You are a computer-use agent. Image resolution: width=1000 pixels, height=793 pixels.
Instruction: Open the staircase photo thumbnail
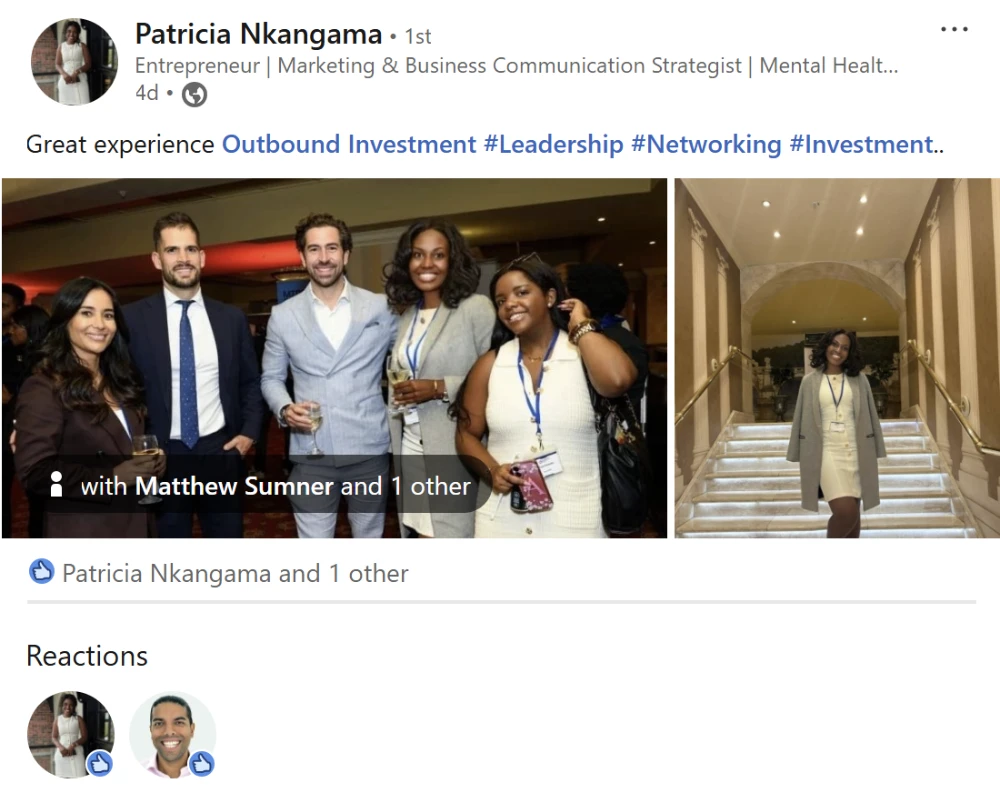pos(836,358)
